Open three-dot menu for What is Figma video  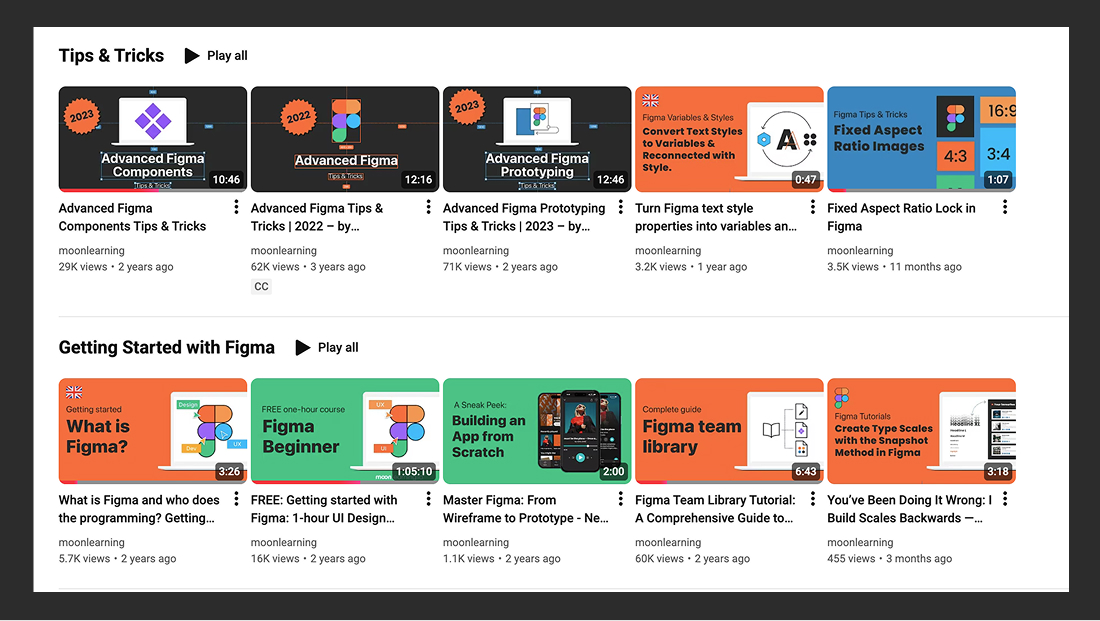pos(236,499)
